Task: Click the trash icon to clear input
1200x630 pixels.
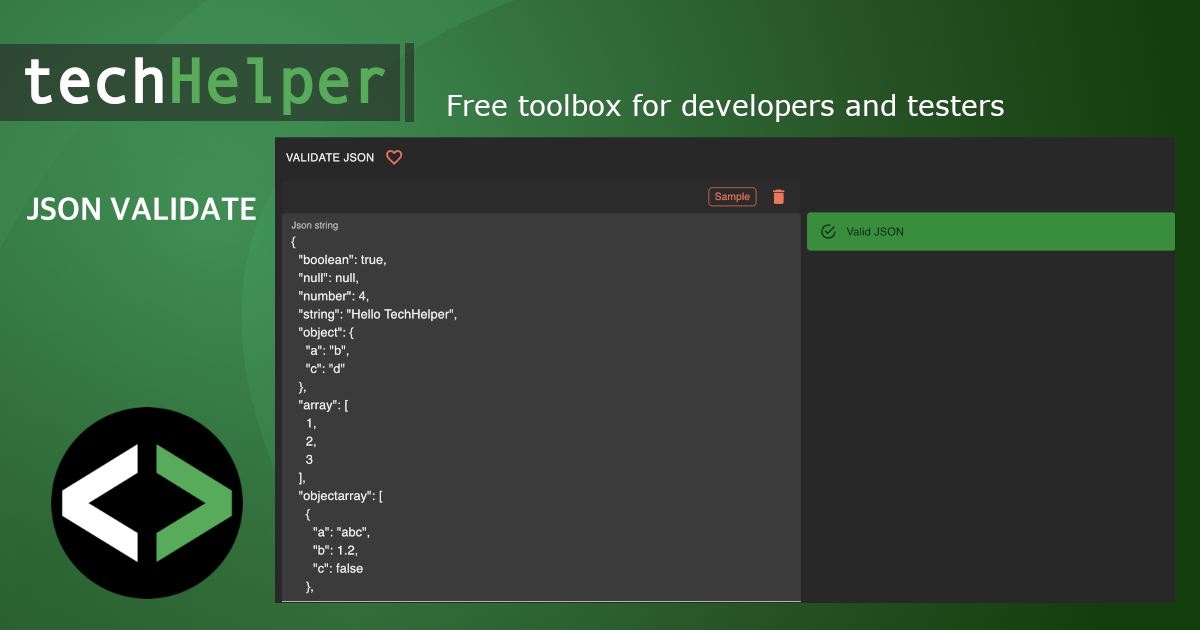Action: click(x=779, y=197)
